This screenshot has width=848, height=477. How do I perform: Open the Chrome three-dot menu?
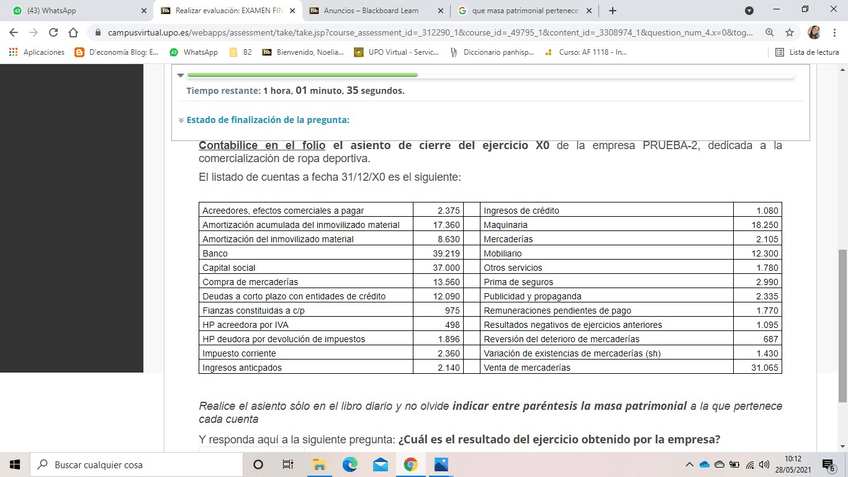(835, 32)
